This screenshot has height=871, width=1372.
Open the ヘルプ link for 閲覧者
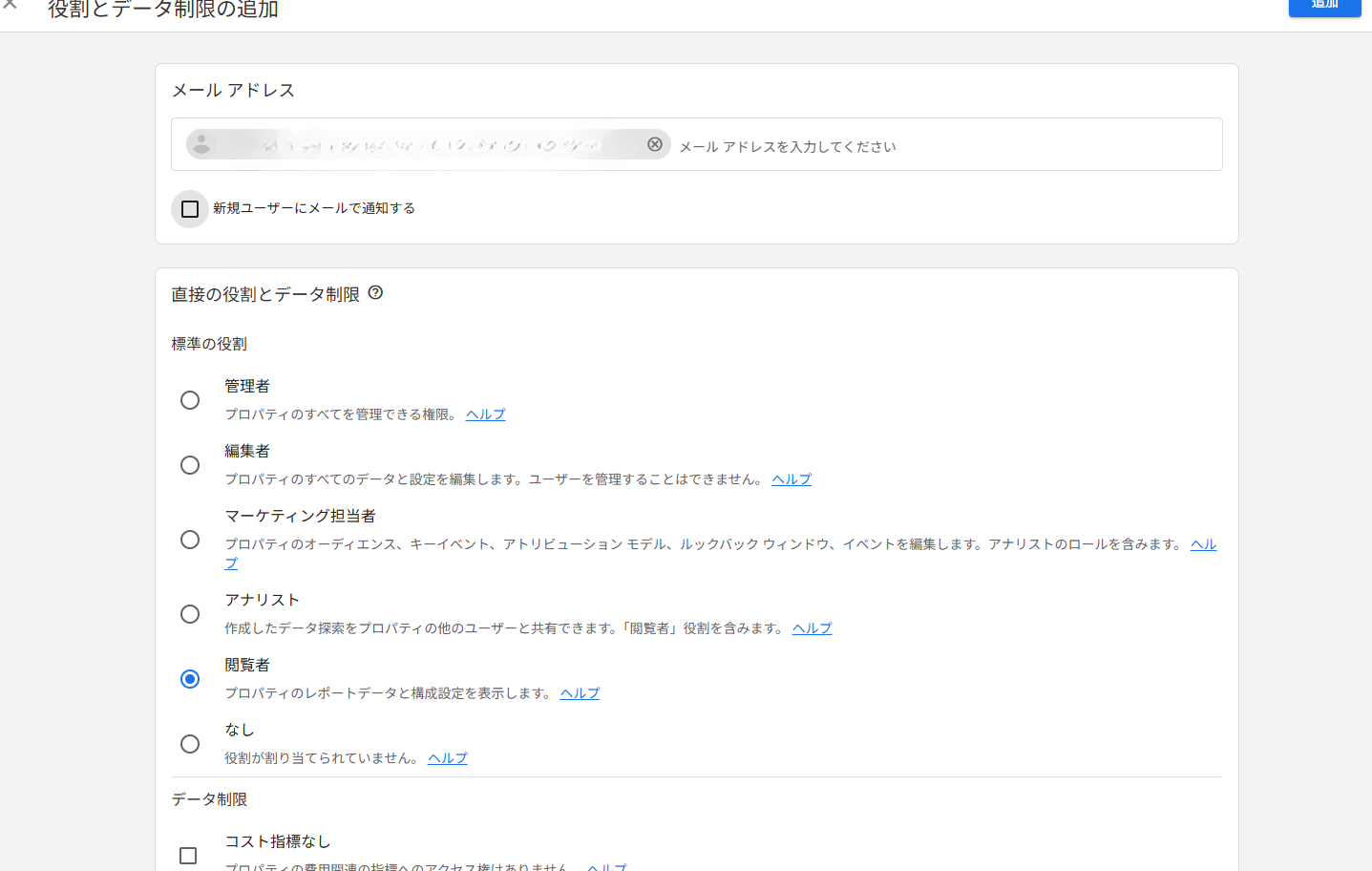coord(580,693)
